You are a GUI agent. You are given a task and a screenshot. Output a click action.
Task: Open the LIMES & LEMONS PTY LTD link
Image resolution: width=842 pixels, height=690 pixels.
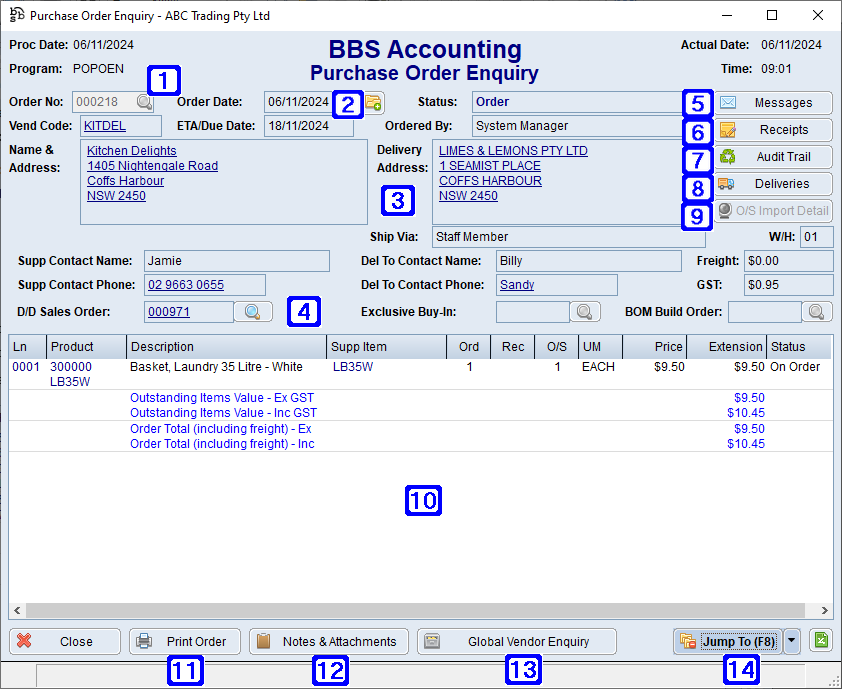[x=513, y=150]
